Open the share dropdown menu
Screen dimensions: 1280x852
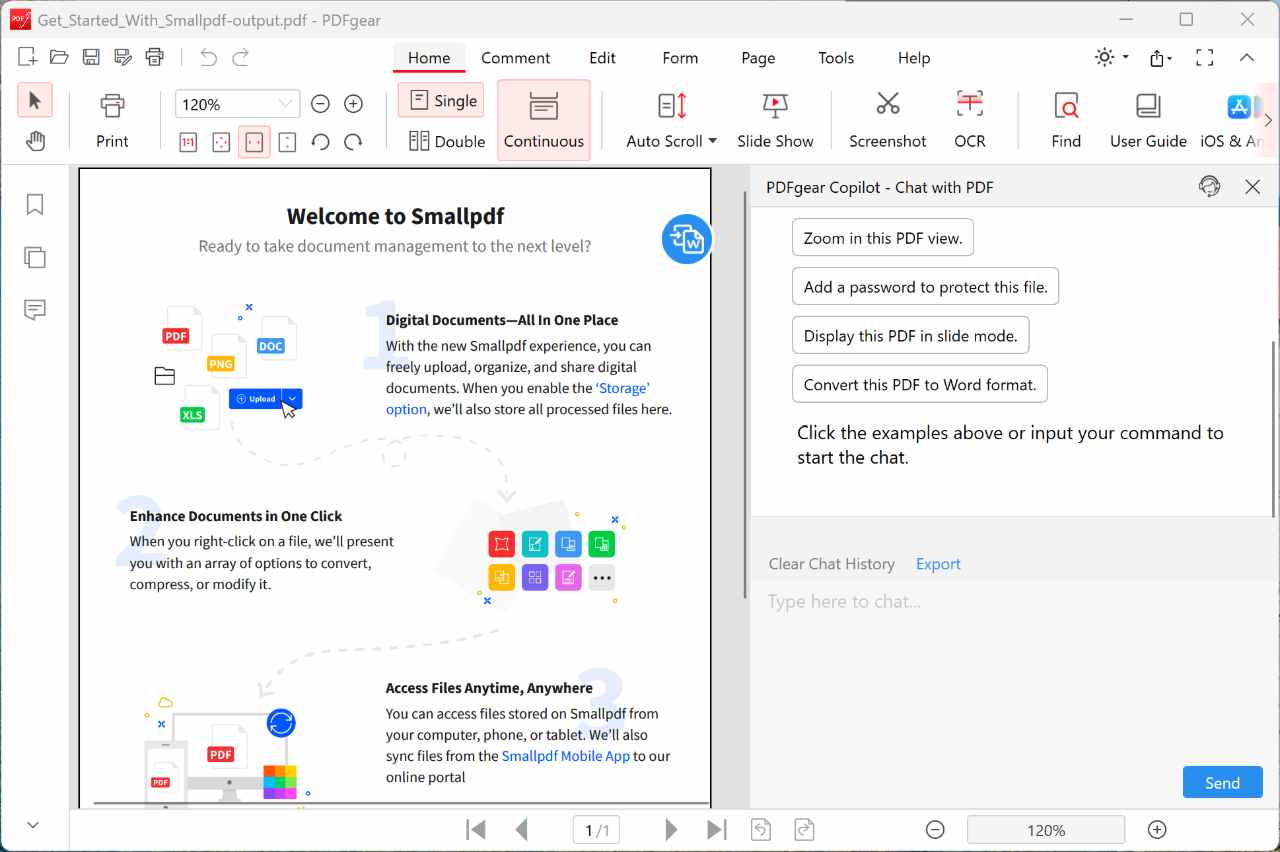(x=1160, y=57)
